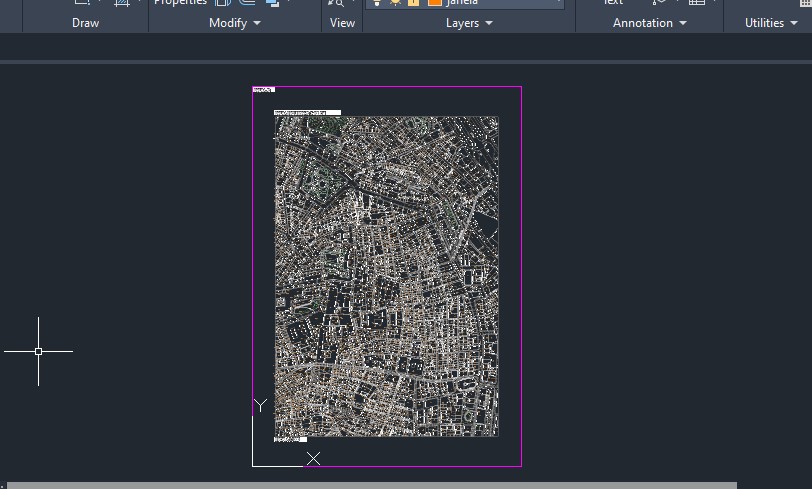The width and height of the screenshot is (812, 489).
Task: Click the Properties button in ribbon
Action: [x=180, y=3]
